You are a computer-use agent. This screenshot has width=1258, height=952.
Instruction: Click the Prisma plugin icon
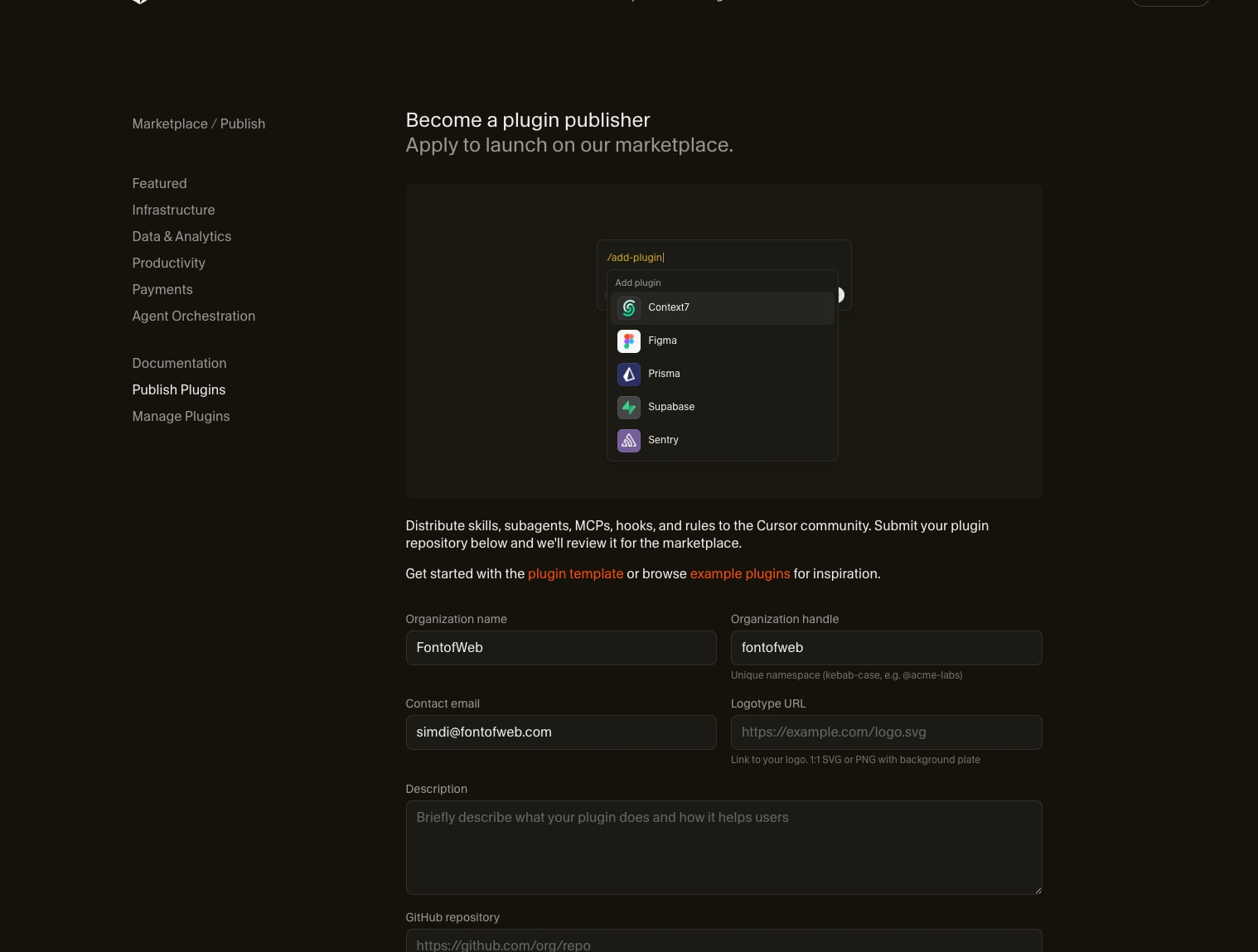click(629, 375)
